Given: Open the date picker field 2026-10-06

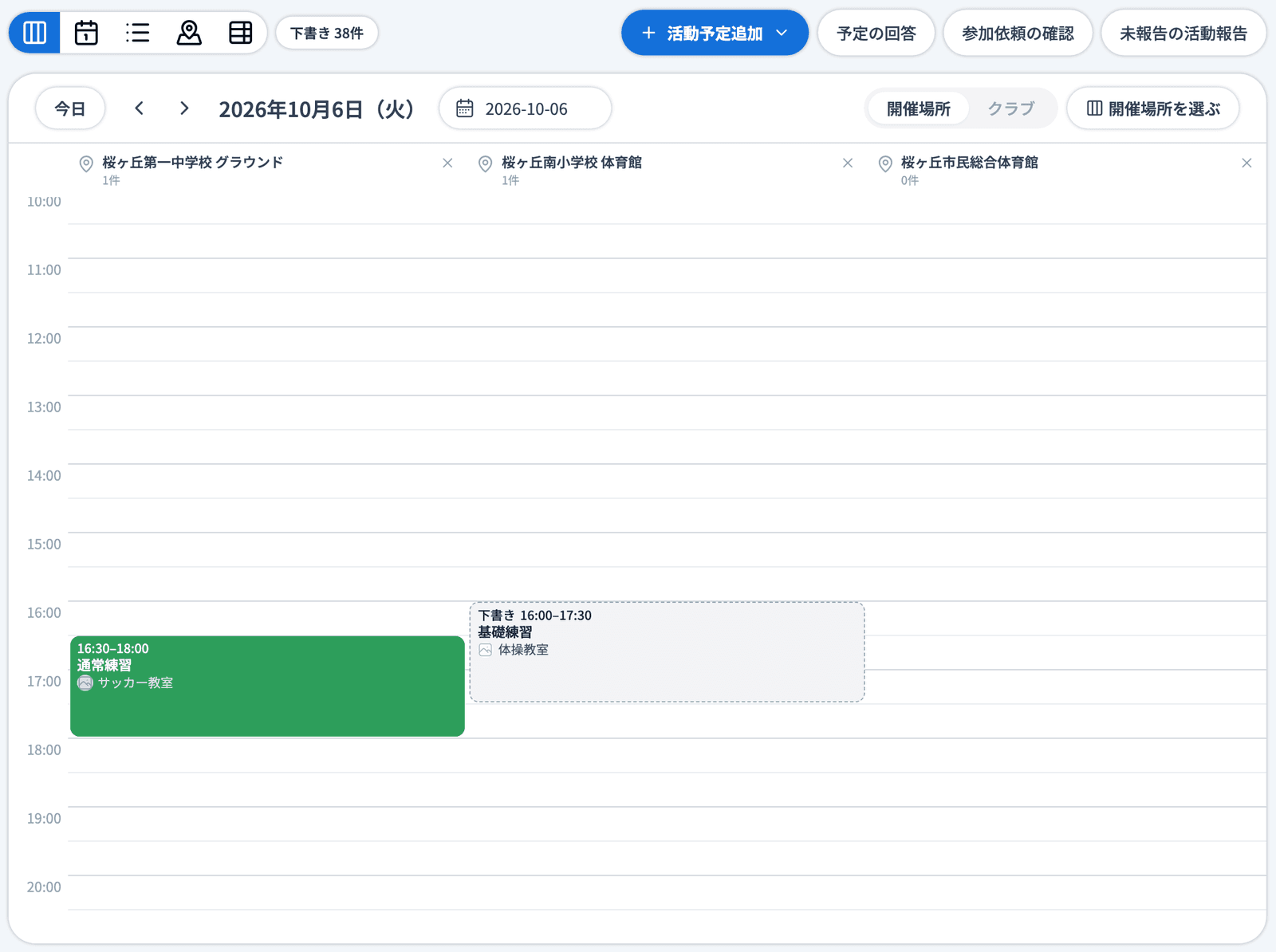Looking at the screenshot, I should click(x=525, y=108).
